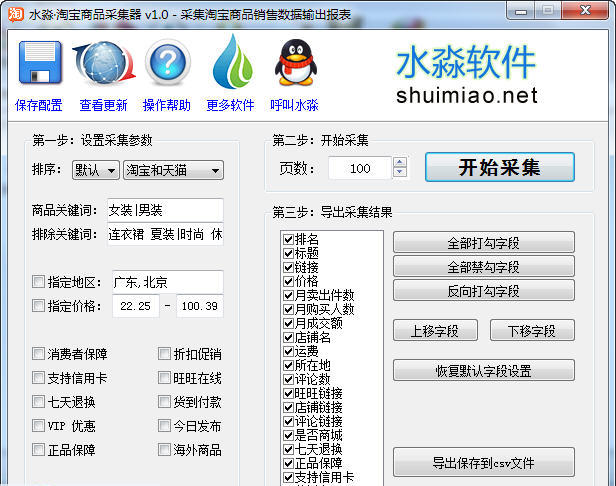Uncheck the 月卖出件数 field
The image size is (616, 486).
(x=288, y=295)
